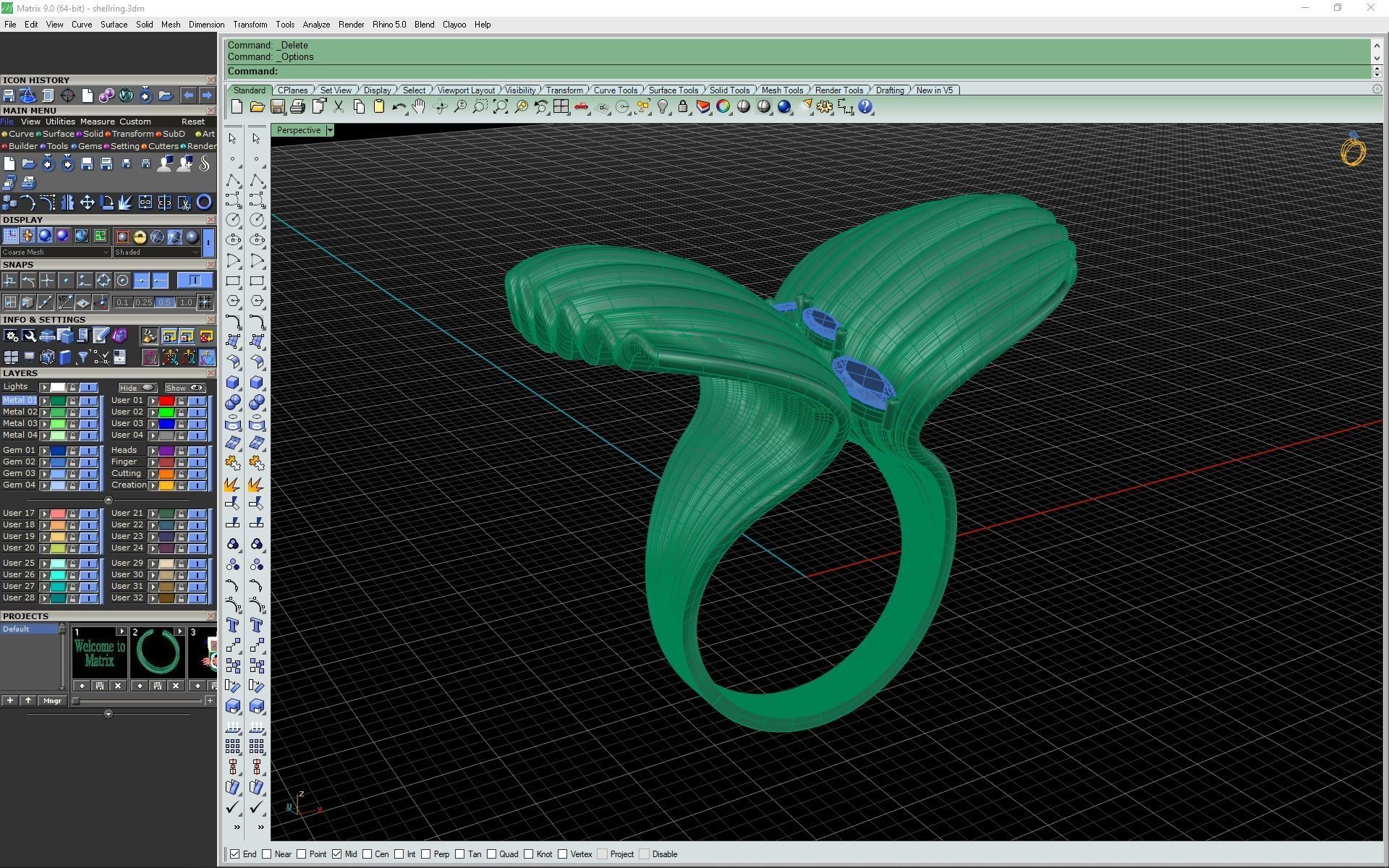
Task: Expand the User 01 layer arrow
Action: point(153,400)
